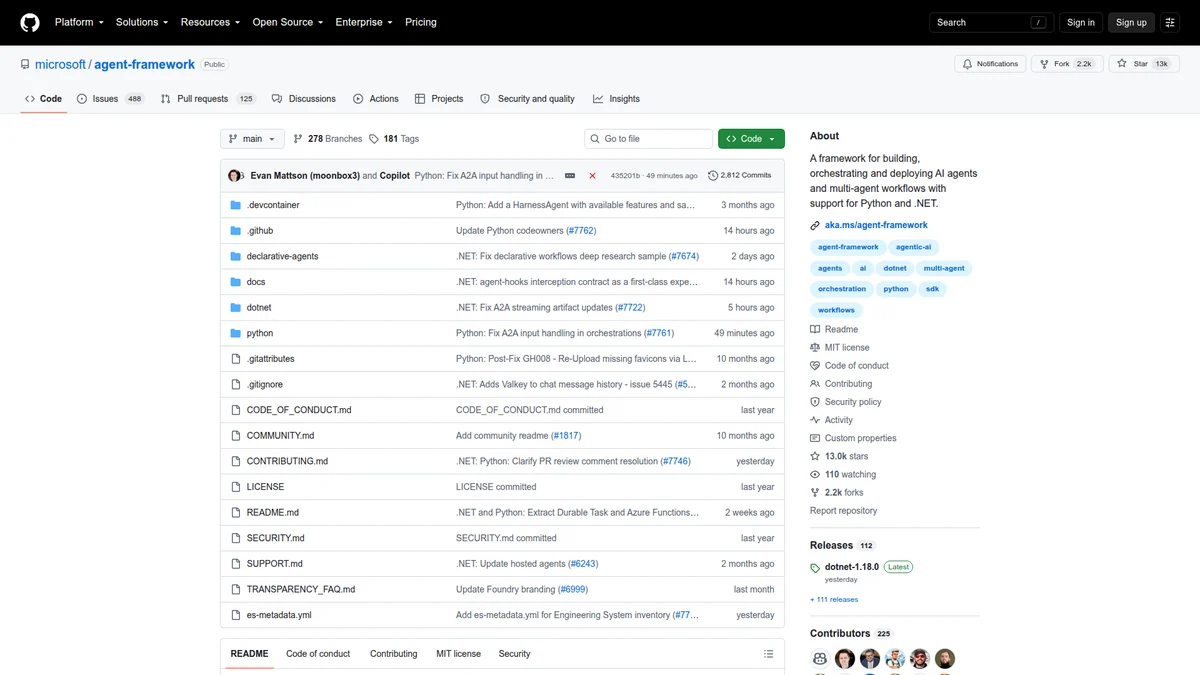Open the GitHub logo home link
1200x675 pixels.
click(x=30, y=22)
